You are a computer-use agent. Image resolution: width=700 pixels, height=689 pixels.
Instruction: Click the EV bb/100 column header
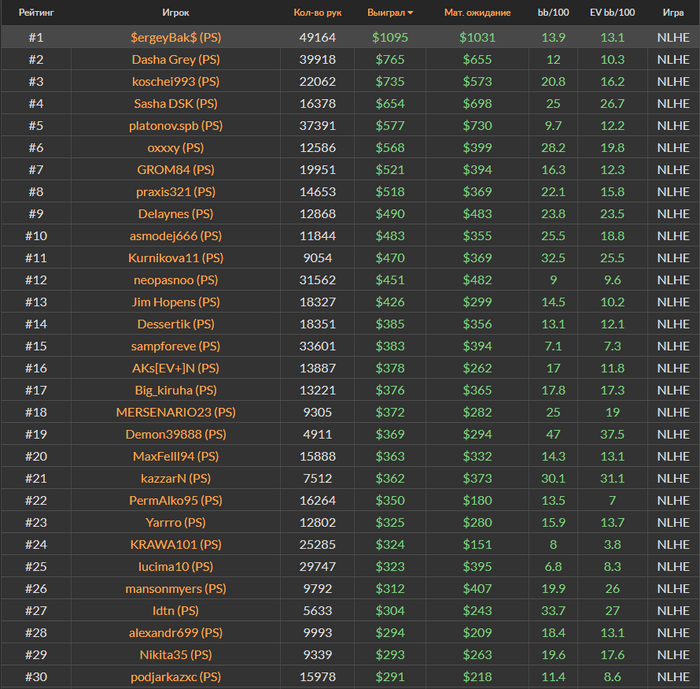click(x=612, y=13)
